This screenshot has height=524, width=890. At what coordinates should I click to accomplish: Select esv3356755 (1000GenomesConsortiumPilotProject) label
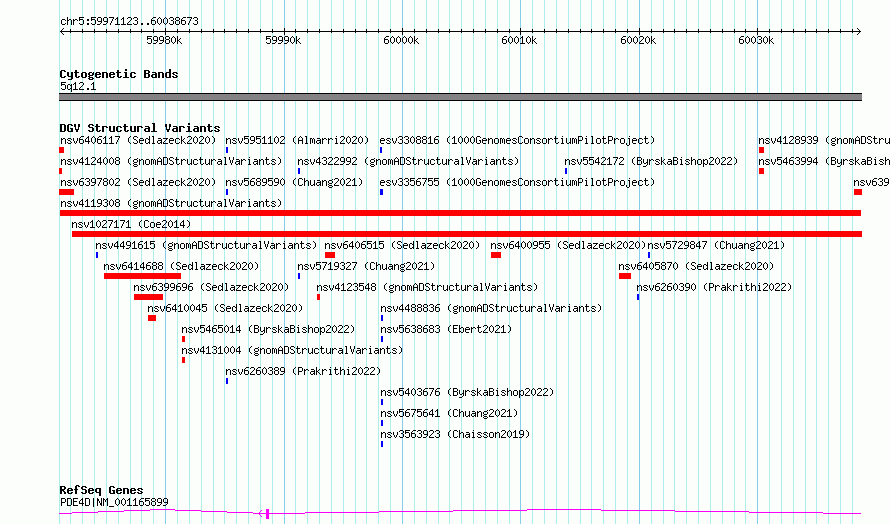[x=517, y=182]
